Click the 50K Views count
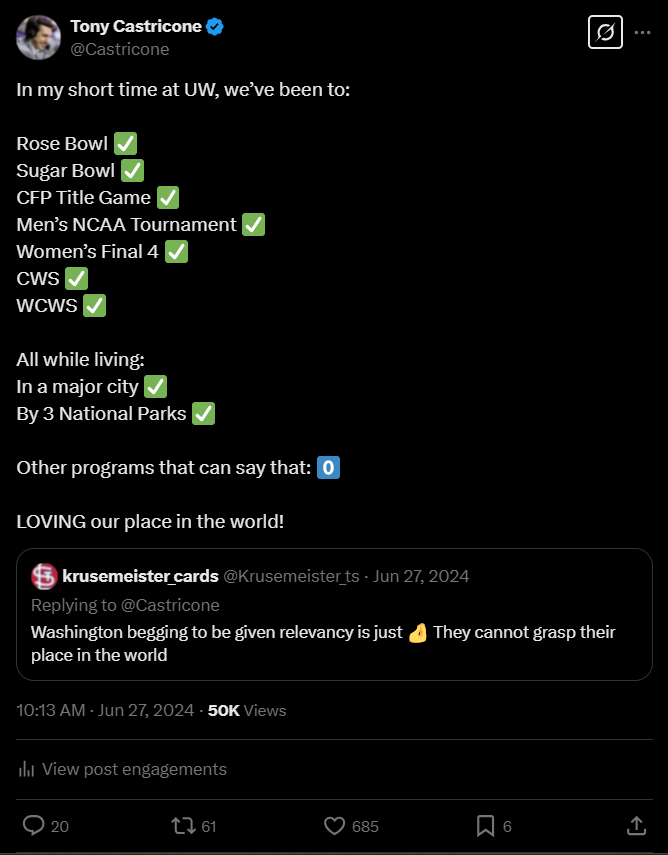The image size is (668, 855). [247, 711]
